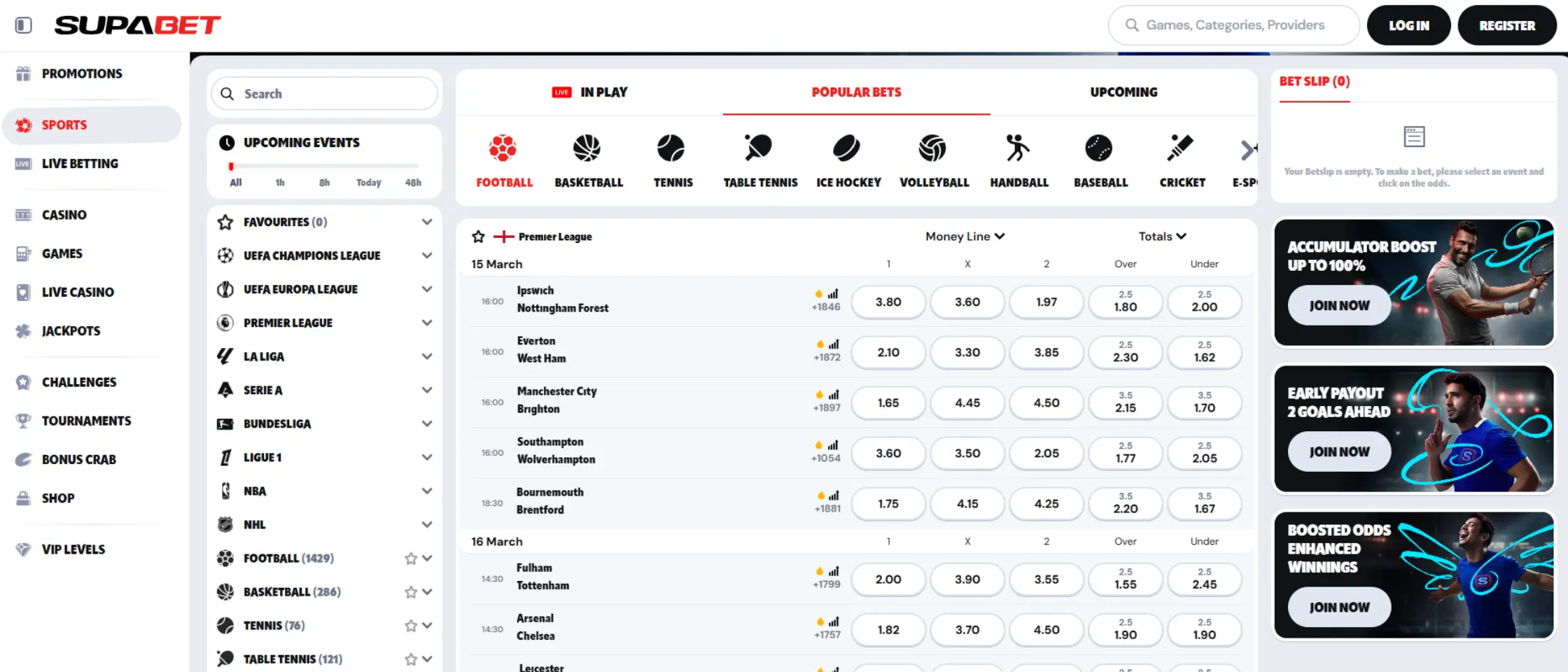Click the Games, Categories, Providers search field
This screenshot has width=1568, height=672.
coord(1233,25)
